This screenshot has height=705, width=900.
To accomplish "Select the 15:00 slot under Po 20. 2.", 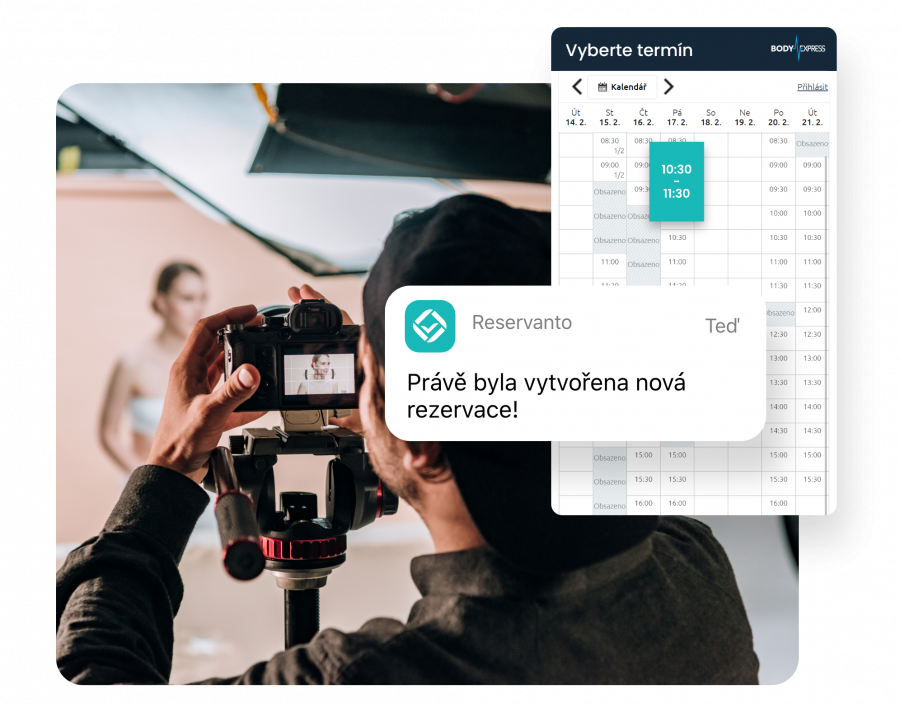I will [x=778, y=455].
